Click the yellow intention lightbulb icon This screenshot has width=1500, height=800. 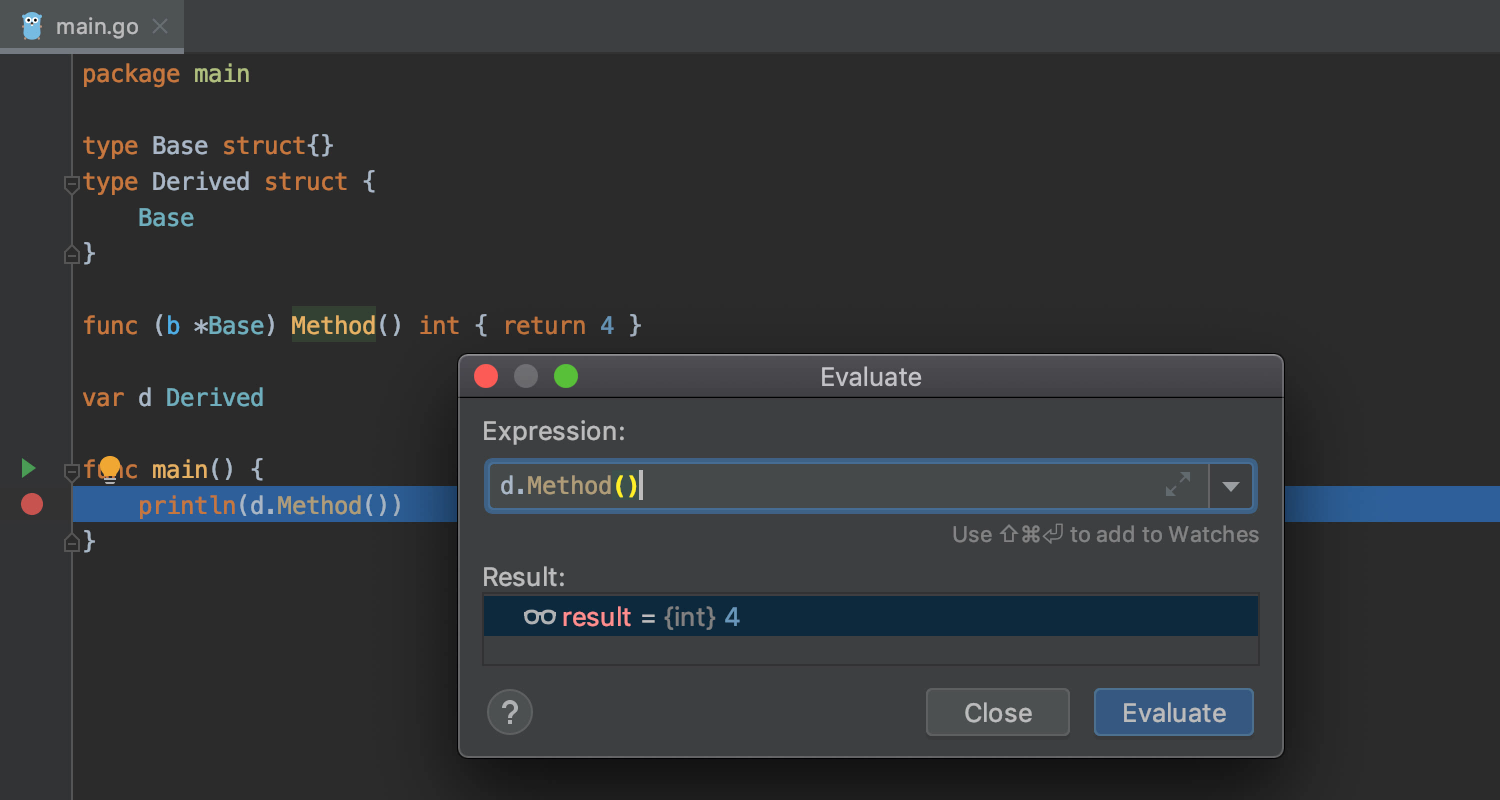(x=109, y=468)
